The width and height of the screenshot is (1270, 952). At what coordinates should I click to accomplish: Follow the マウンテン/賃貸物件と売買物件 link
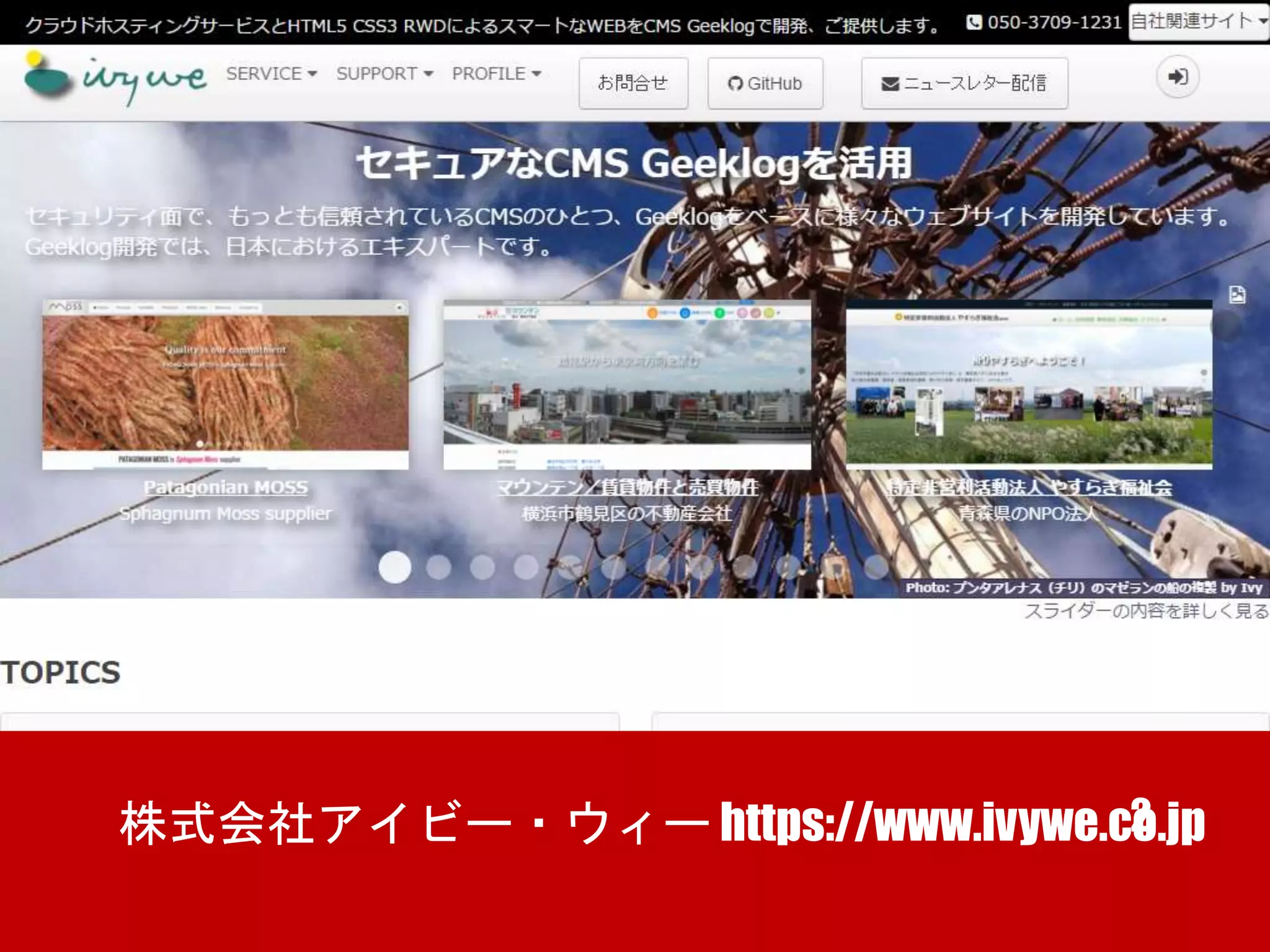pyautogui.click(x=628, y=487)
